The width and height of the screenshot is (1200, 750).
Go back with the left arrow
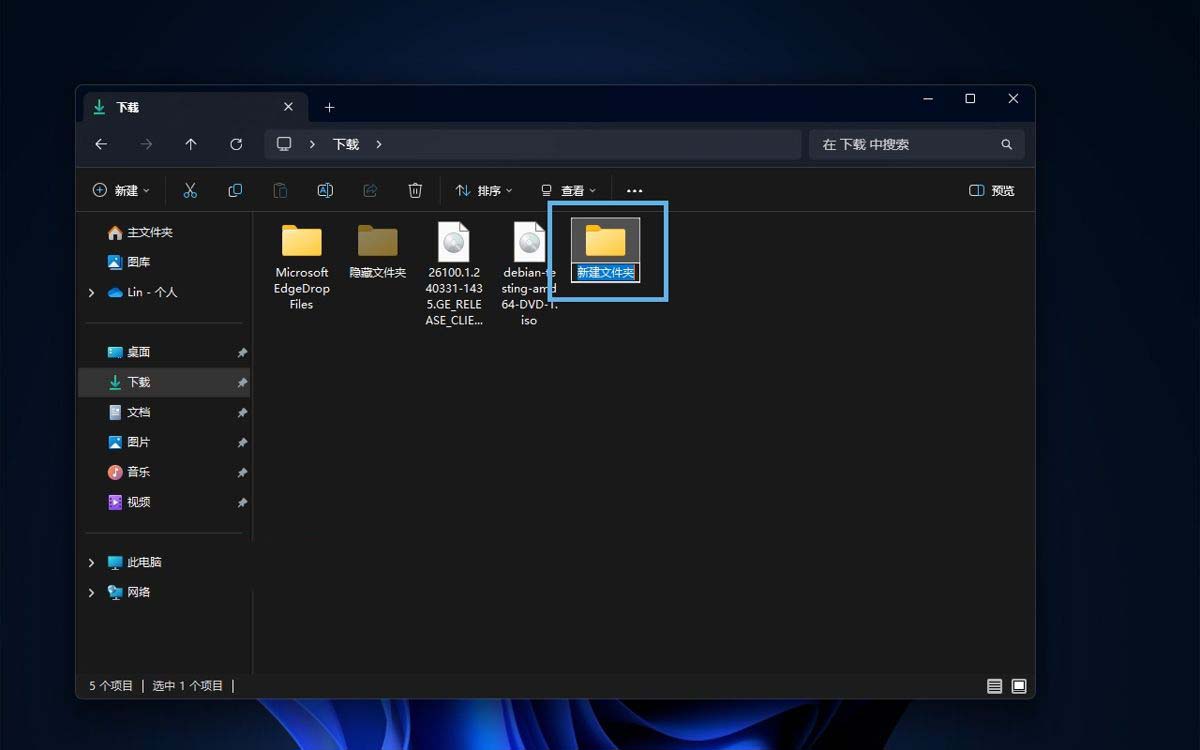pos(101,144)
